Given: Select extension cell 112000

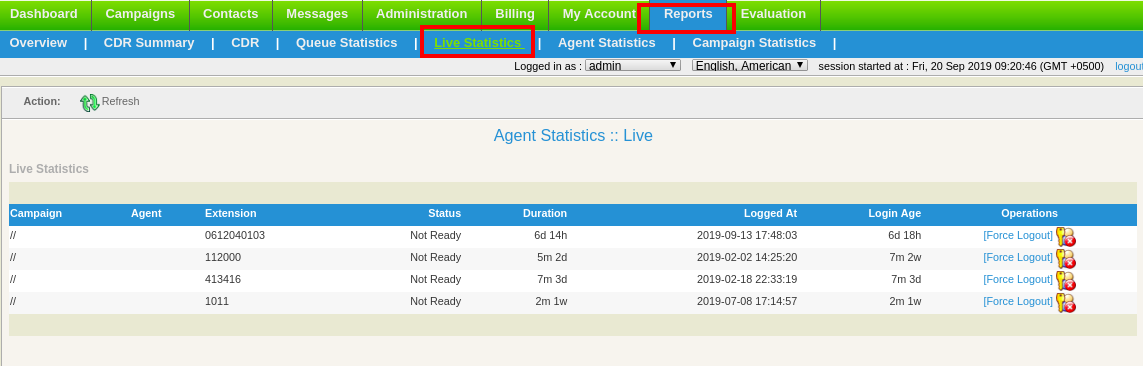Looking at the screenshot, I should pyautogui.click(x=223, y=257).
